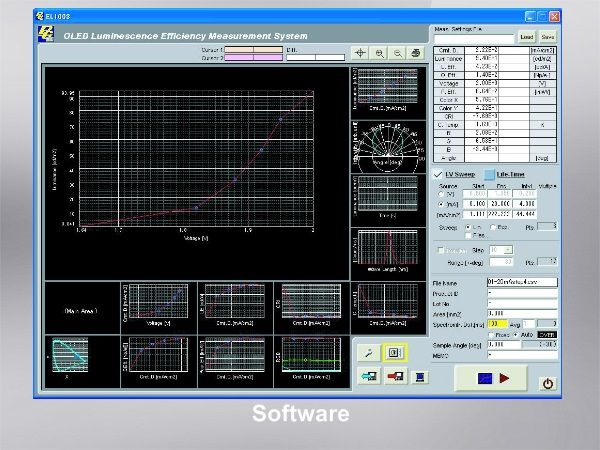Click the crosshair cursor tool icon
Screen dimensions: 600x450
(362, 53)
